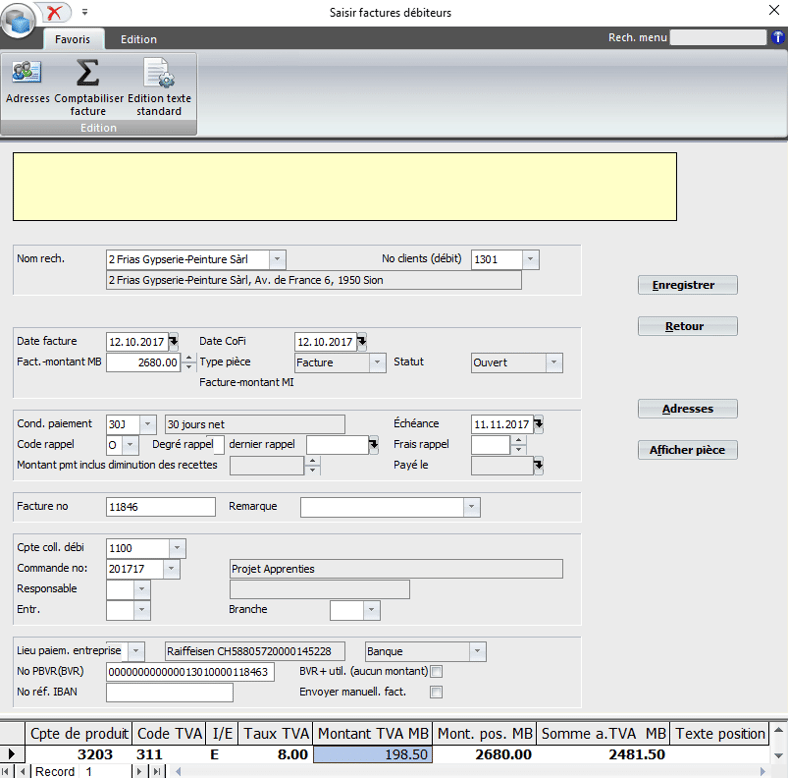788x778 pixels.
Task: Click the Retour button
Action: [x=687, y=326]
